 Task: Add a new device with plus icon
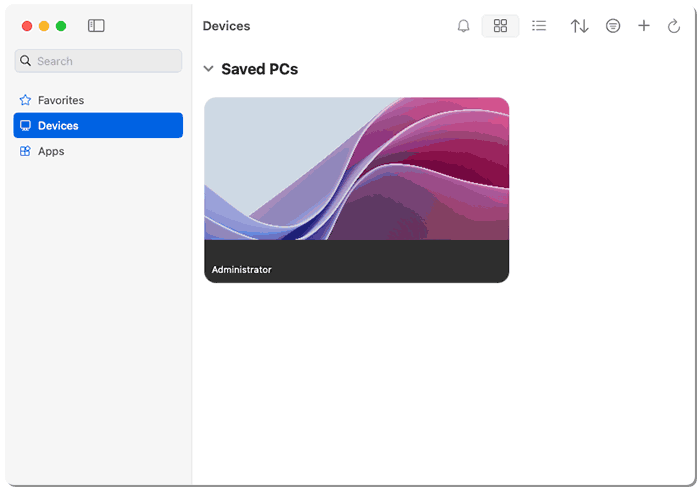coord(644,26)
